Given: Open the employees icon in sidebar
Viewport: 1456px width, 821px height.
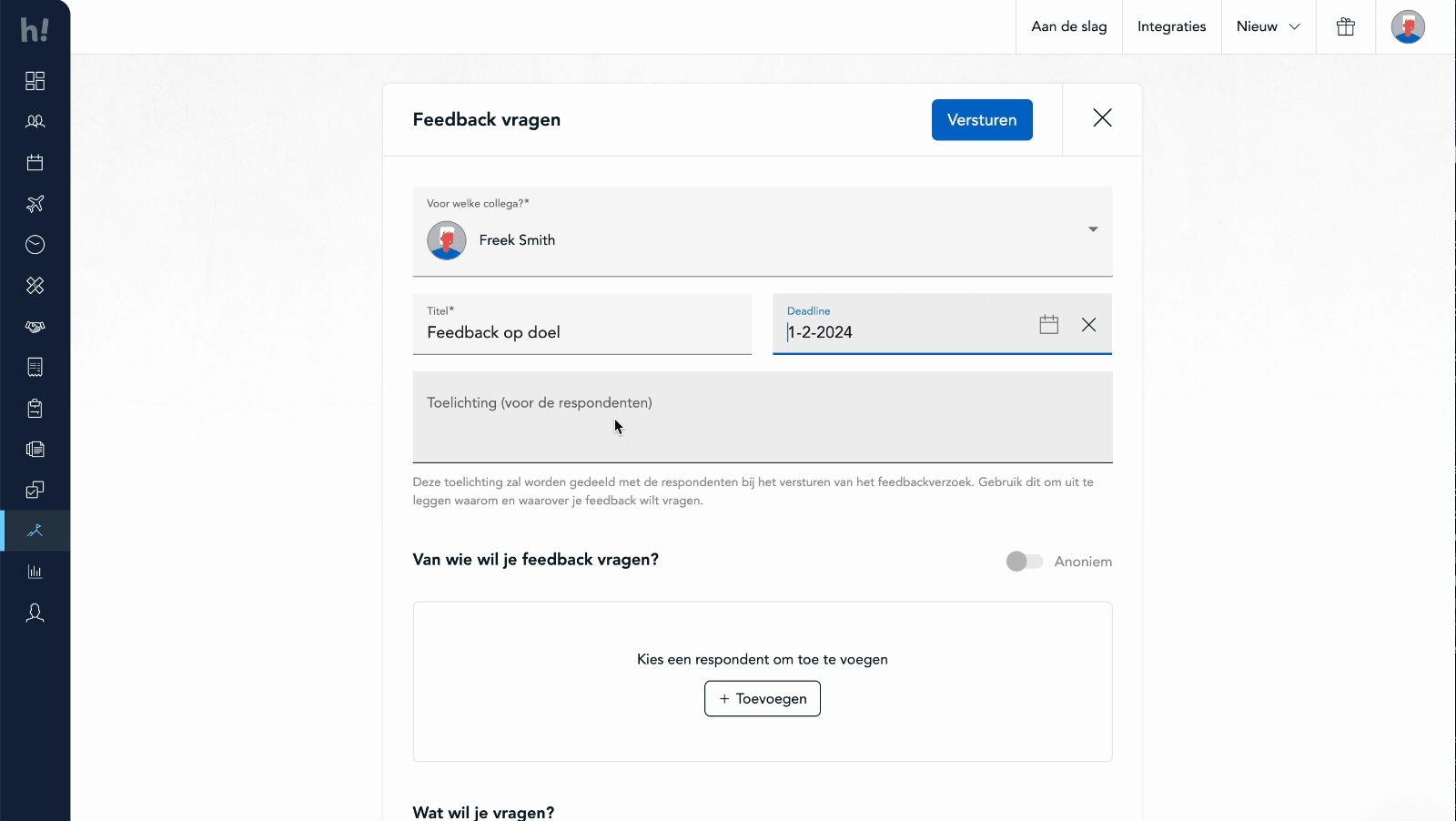Looking at the screenshot, I should tap(35, 122).
